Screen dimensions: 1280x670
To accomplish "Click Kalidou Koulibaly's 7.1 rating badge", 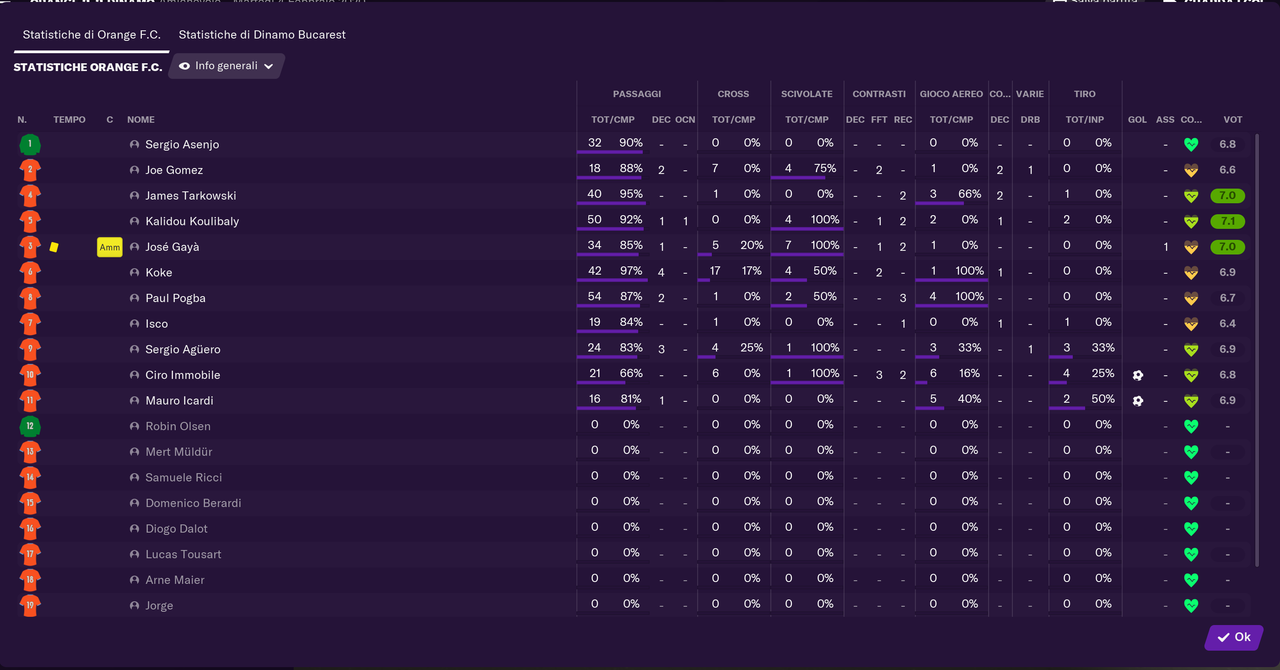I will tap(1228, 221).
